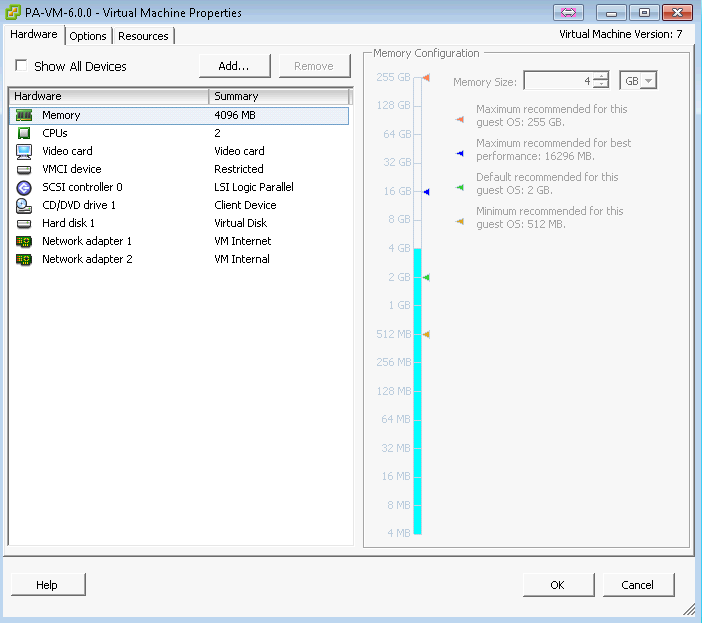
Task: Click the LSI Logic Parallel summary
Action: tap(254, 187)
